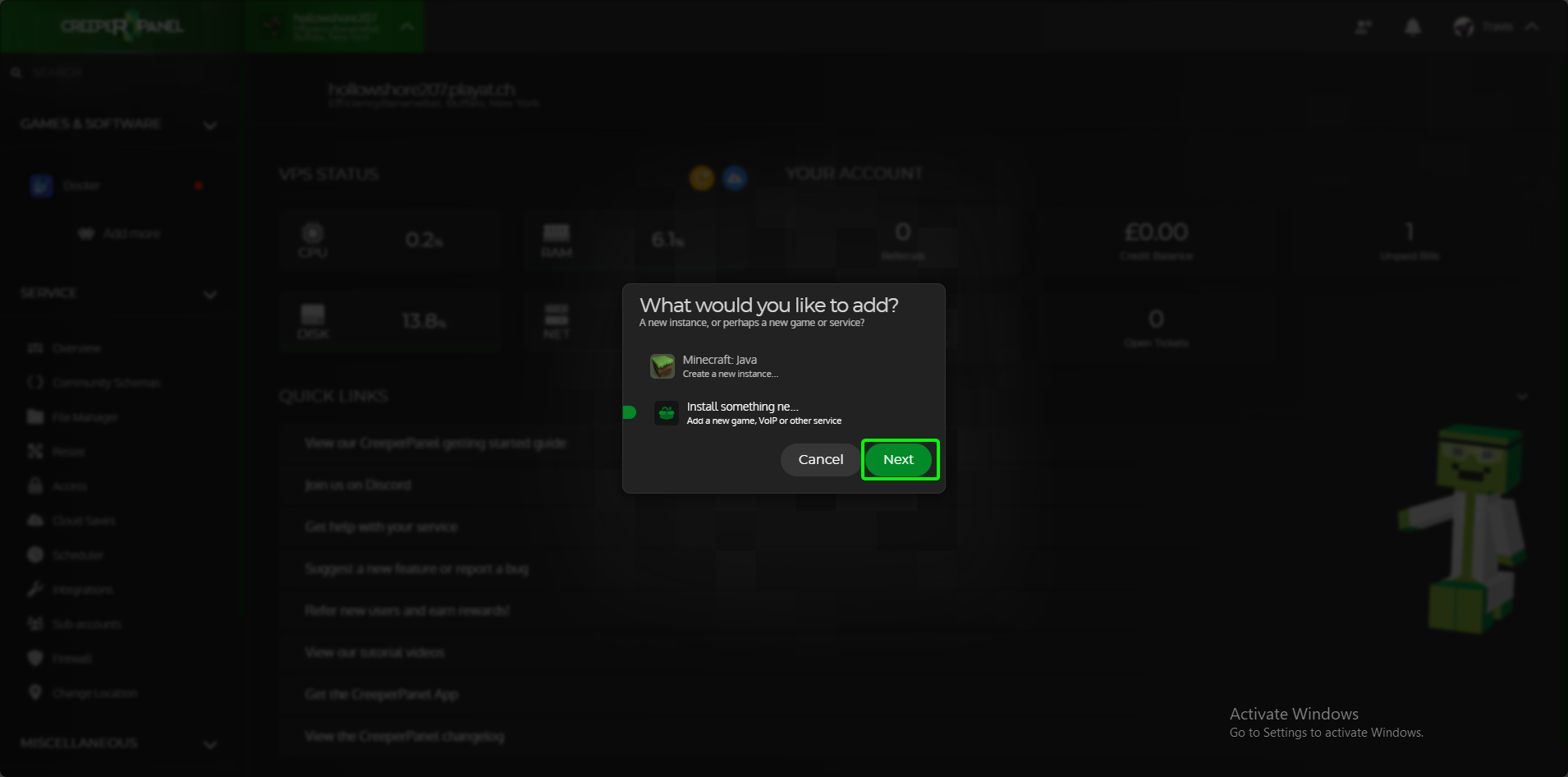
Task: Click the Disk usage tile
Action: tap(390, 321)
